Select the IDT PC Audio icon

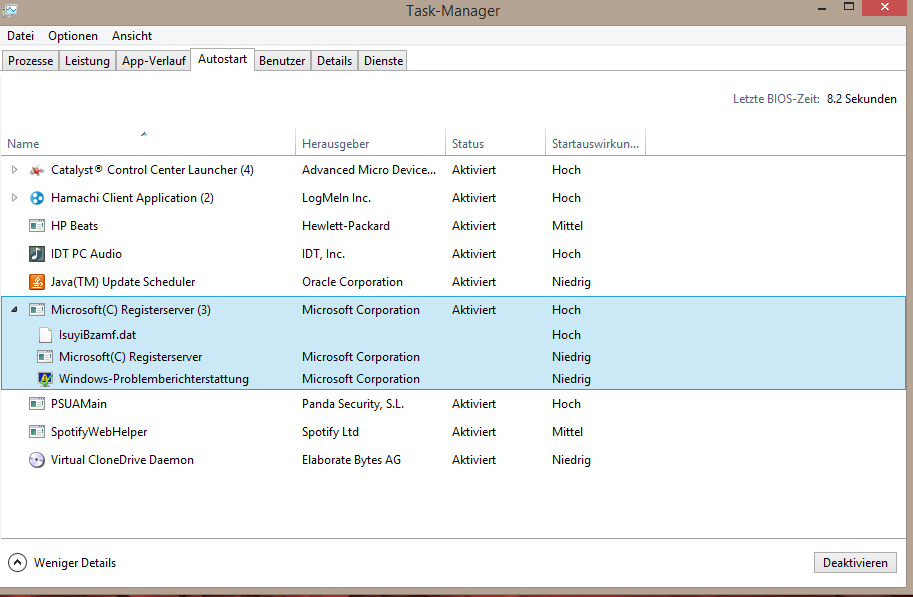37,254
